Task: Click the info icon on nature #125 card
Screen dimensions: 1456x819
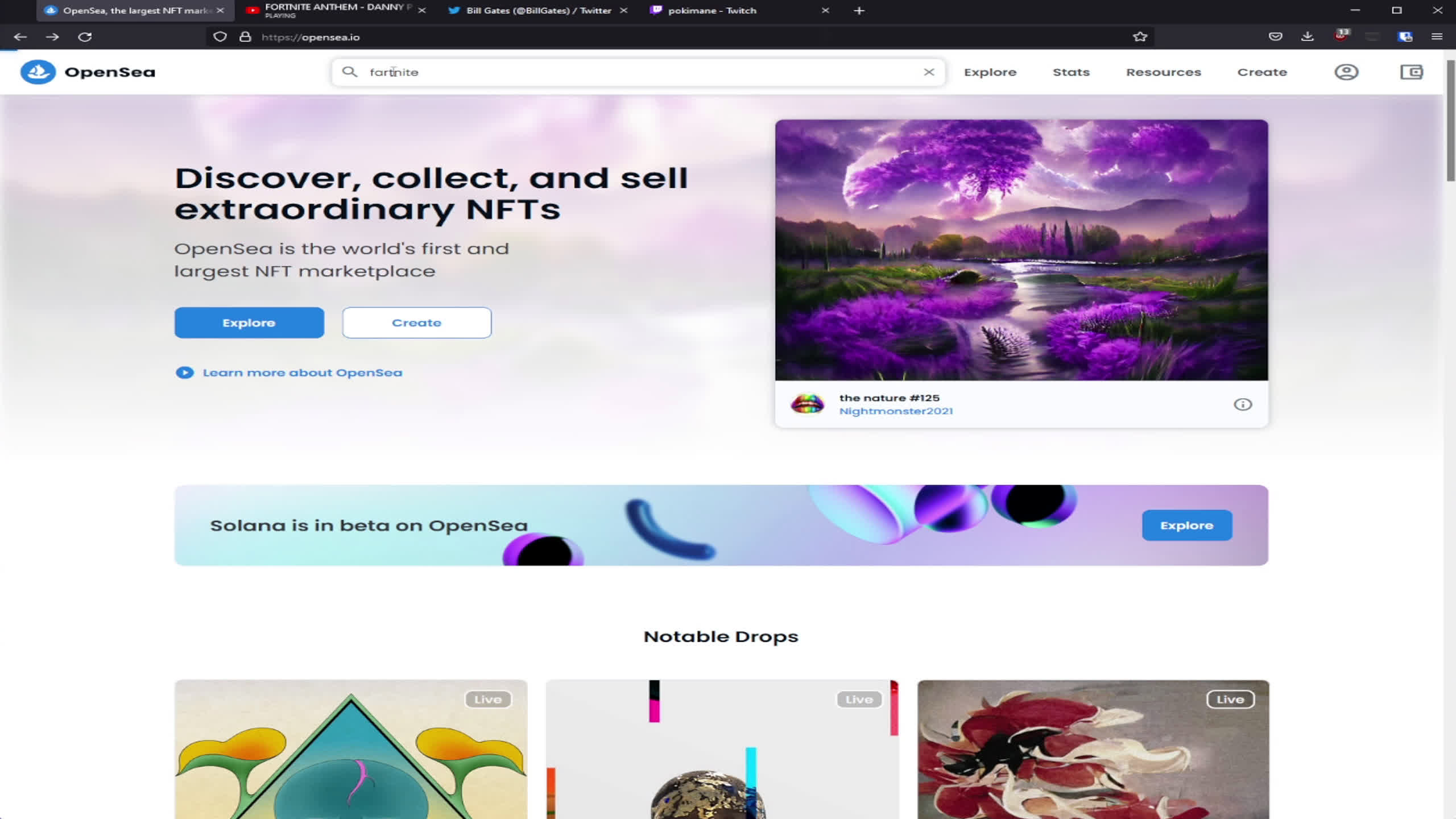Action: point(1243,404)
